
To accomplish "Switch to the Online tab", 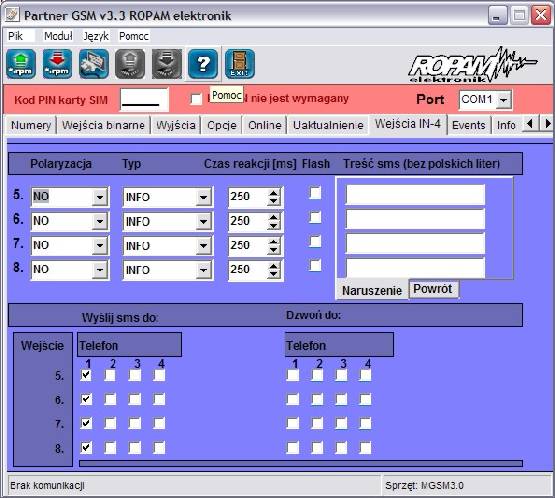I will [x=265, y=125].
